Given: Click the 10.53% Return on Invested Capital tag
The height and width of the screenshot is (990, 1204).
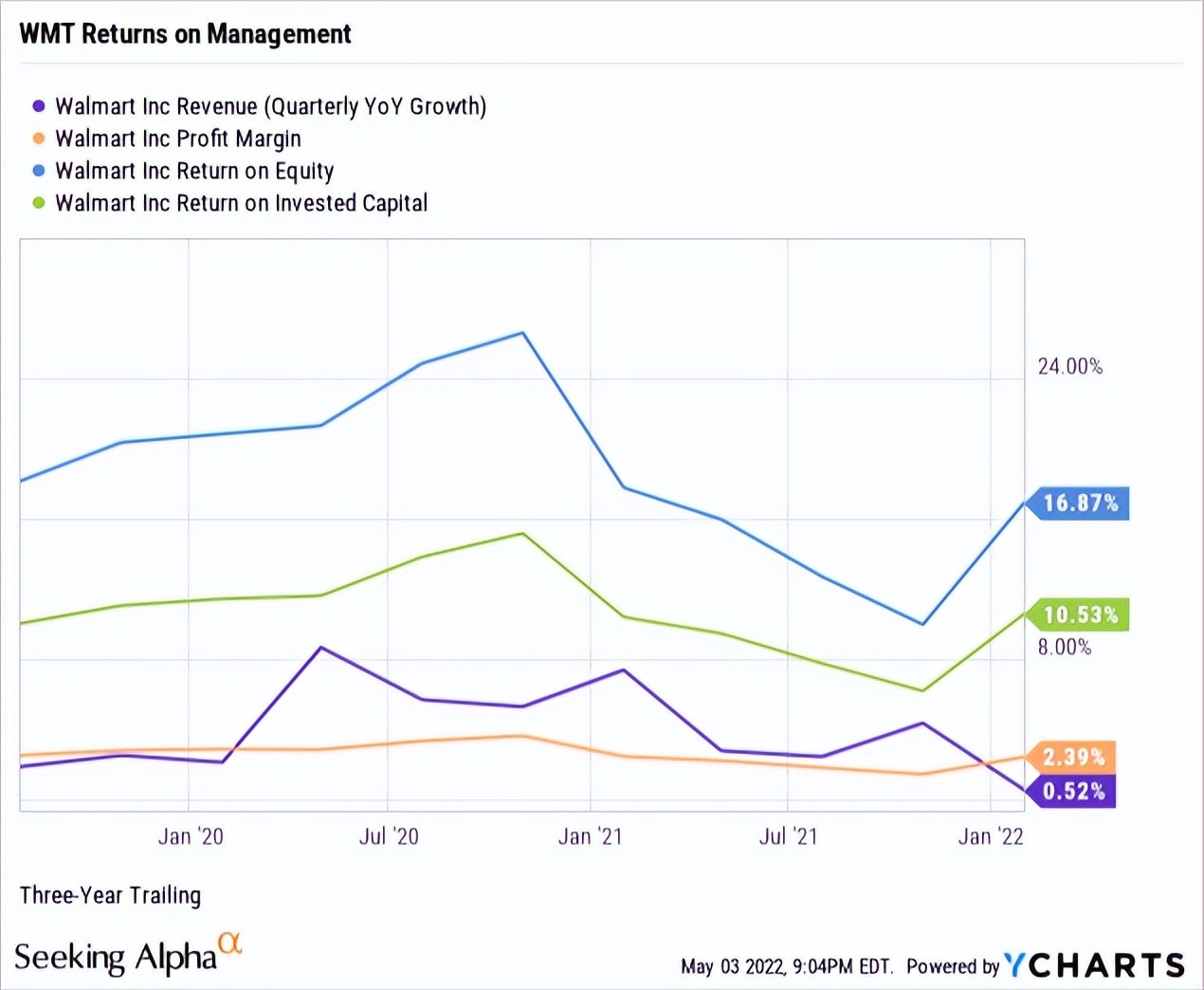Looking at the screenshot, I should pos(1078,614).
